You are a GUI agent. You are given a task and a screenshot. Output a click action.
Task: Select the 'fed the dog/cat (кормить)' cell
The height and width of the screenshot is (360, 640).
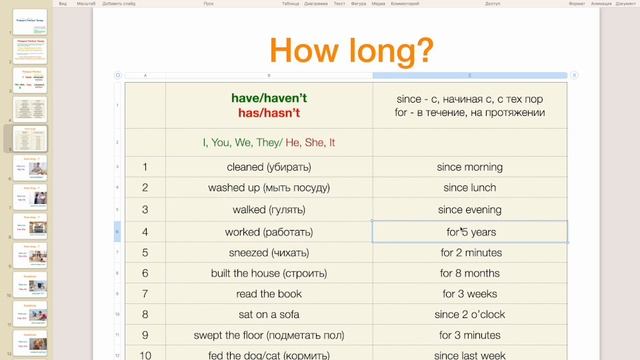point(269,353)
